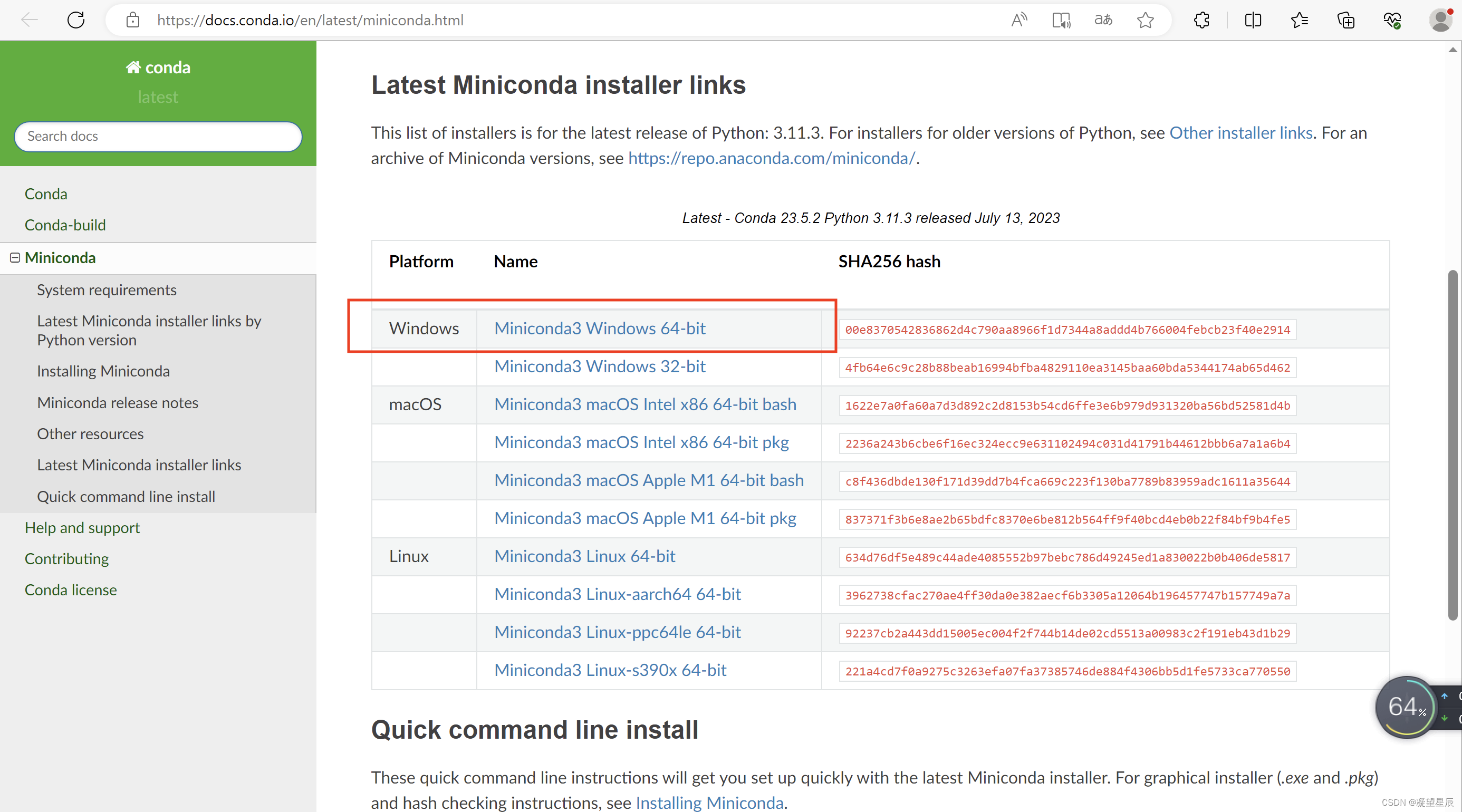Open Quick command line install entry
The image size is (1462, 812).
[126, 497]
